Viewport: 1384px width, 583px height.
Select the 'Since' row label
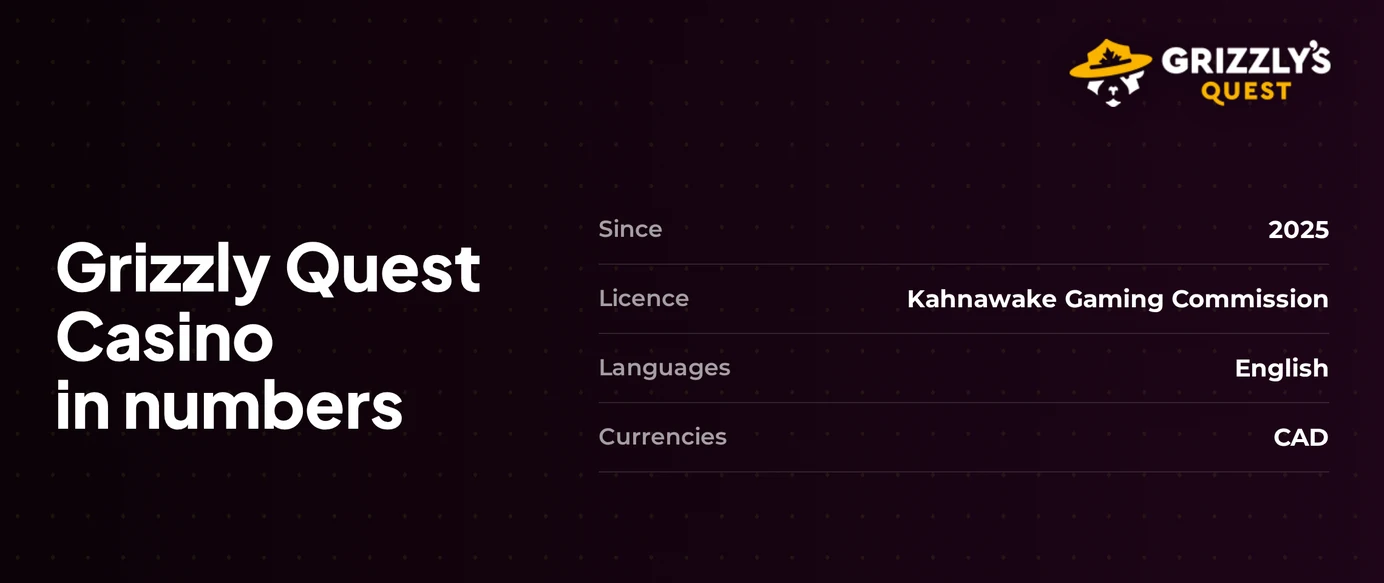click(630, 229)
